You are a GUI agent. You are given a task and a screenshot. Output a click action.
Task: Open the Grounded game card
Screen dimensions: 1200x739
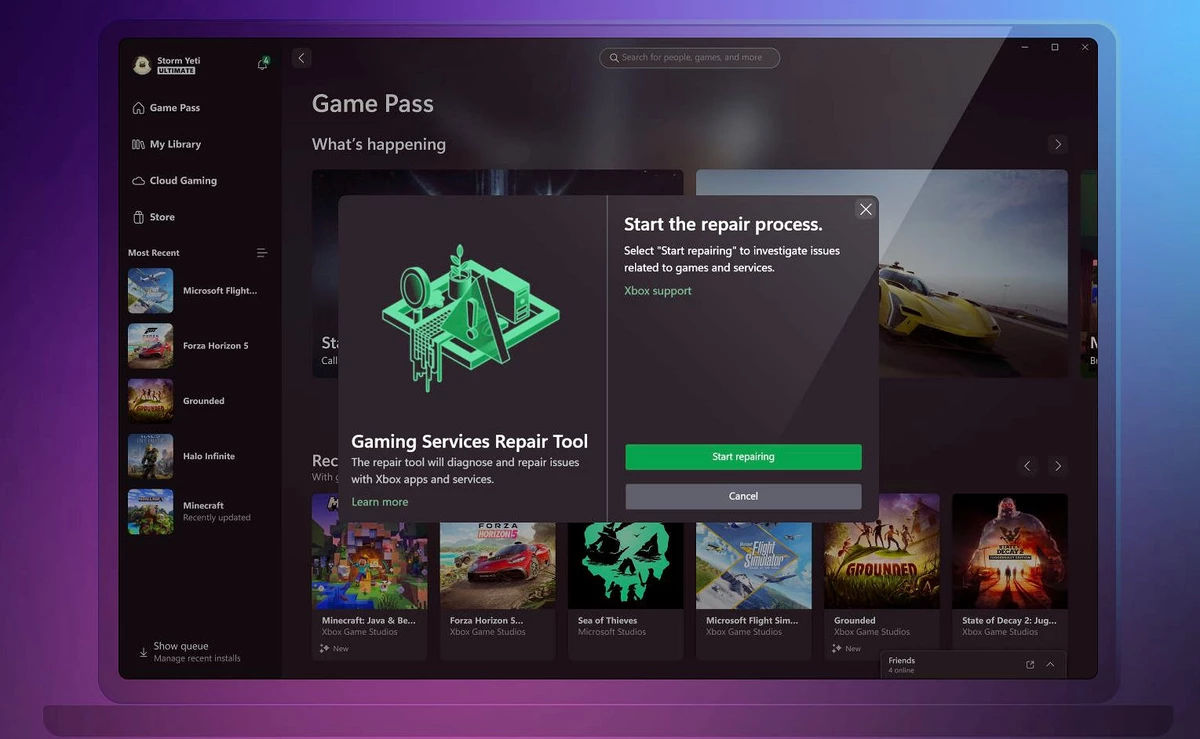882,576
